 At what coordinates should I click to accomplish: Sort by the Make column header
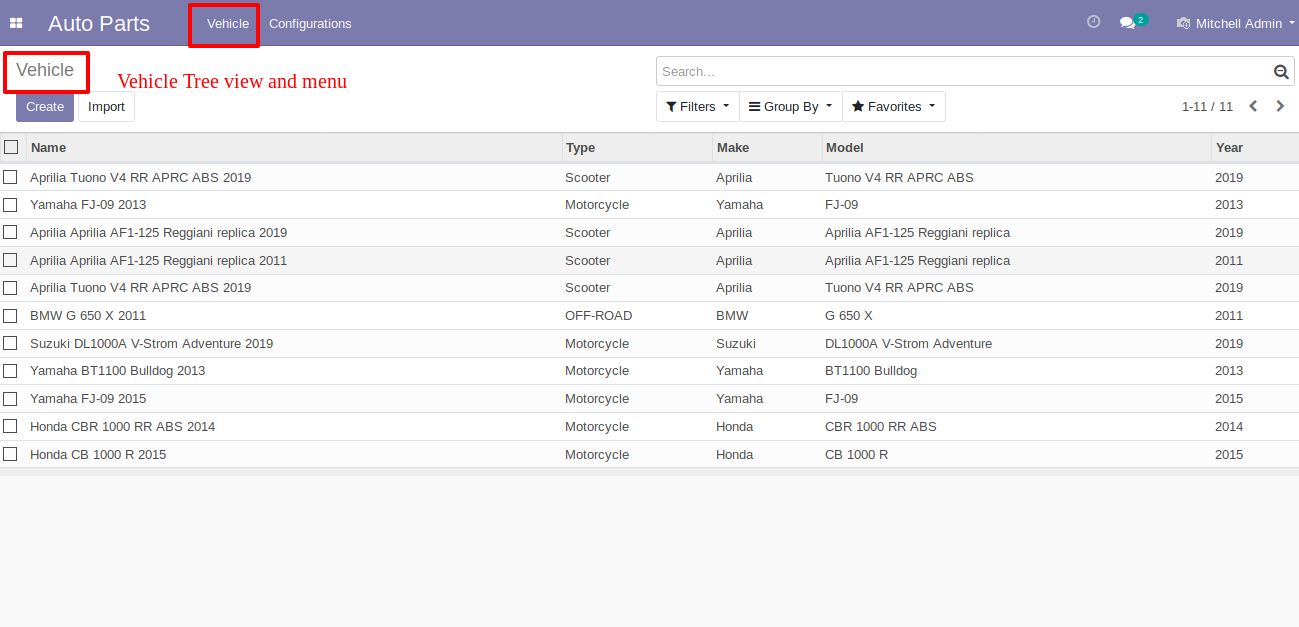point(767,147)
